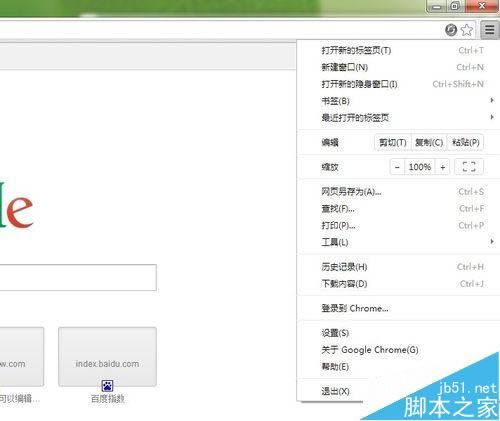Viewport: 500px width, 421px height.
Task: Open 关于 Google Chrome(G)
Action: pyautogui.click(x=398, y=350)
